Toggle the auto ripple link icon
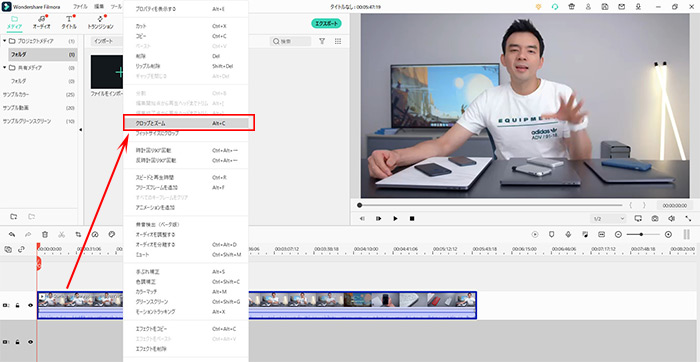This screenshot has width=700, height=362. click(x=21, y=250)
